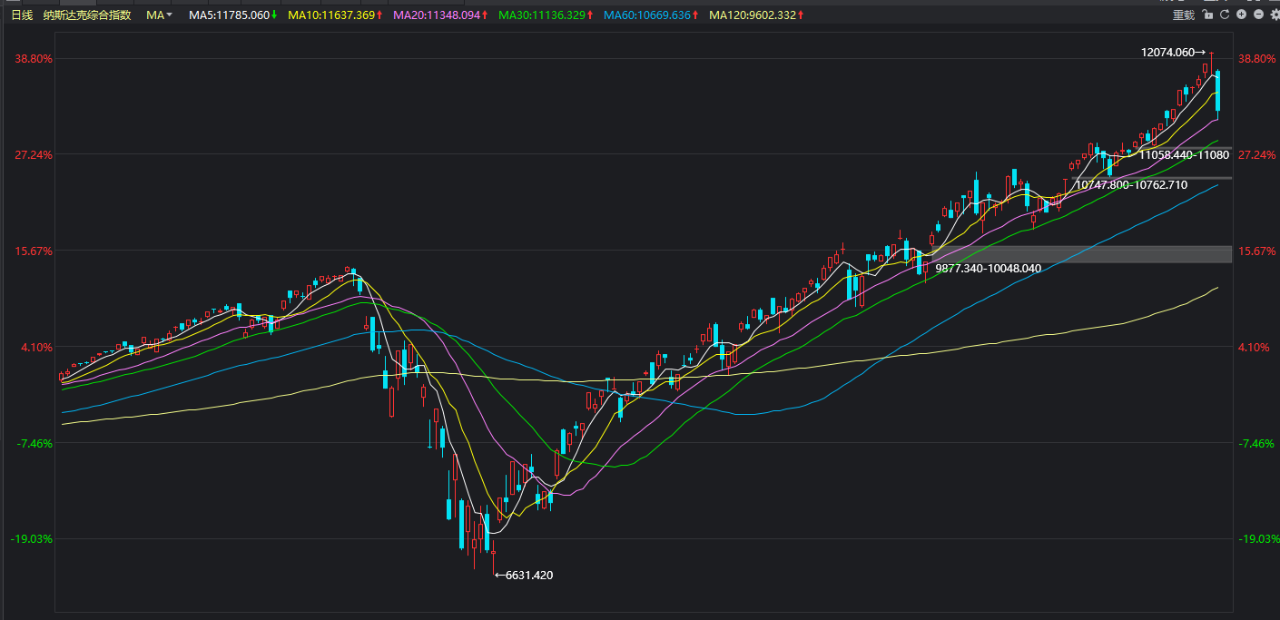The width and height of the screenshot is (1280, 620).
Task: Click the MA5:11785.060 value
Action: [x=229, y=15]
